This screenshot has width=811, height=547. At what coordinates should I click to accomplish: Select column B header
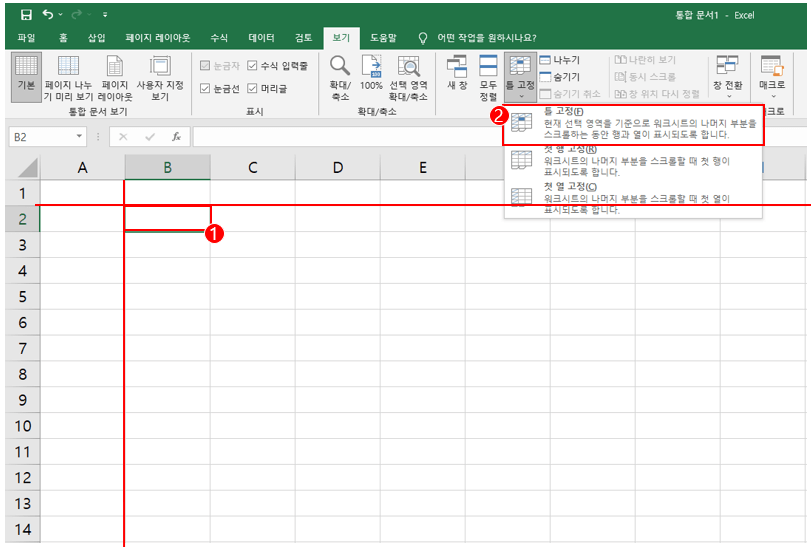167,168
